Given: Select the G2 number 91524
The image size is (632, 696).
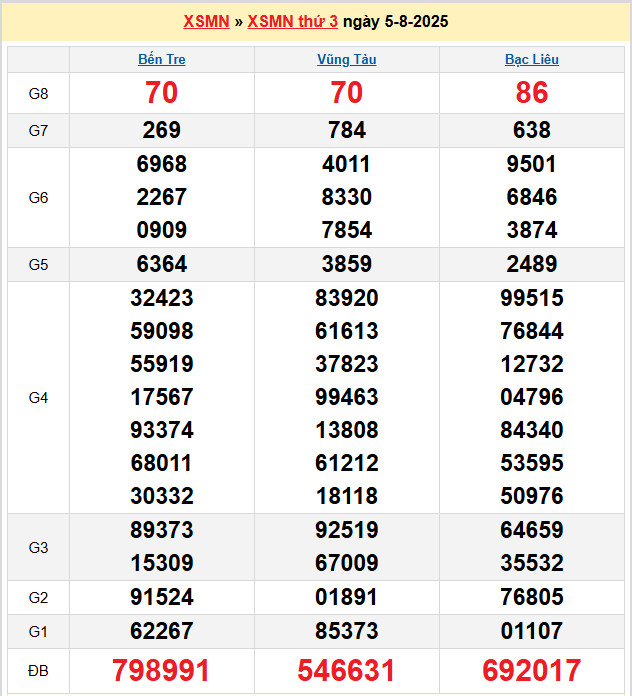Looking at the screenshot, I should coord(162,597).
